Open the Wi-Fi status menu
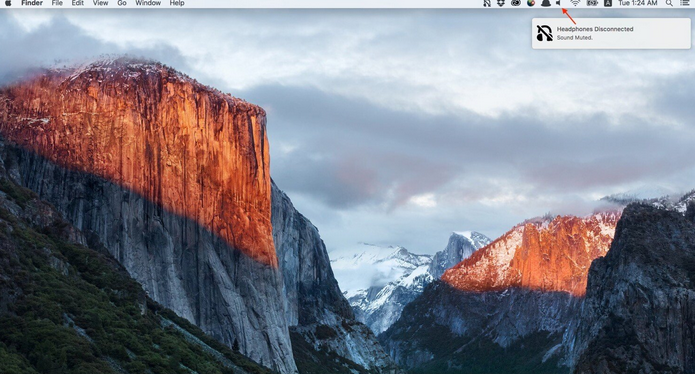The image size is (695, 374). pyautogui.click(x=575, y=3)
